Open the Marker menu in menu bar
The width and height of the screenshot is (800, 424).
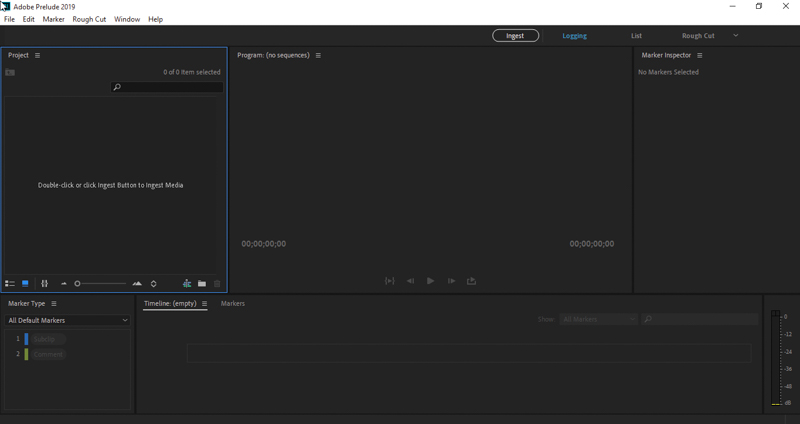click(x=53, y=19)
